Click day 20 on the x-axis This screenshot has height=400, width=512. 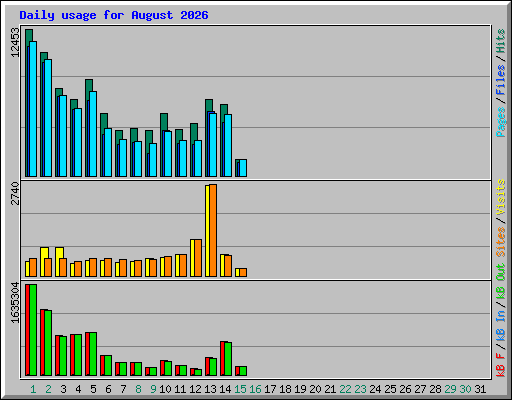point(315,389)
